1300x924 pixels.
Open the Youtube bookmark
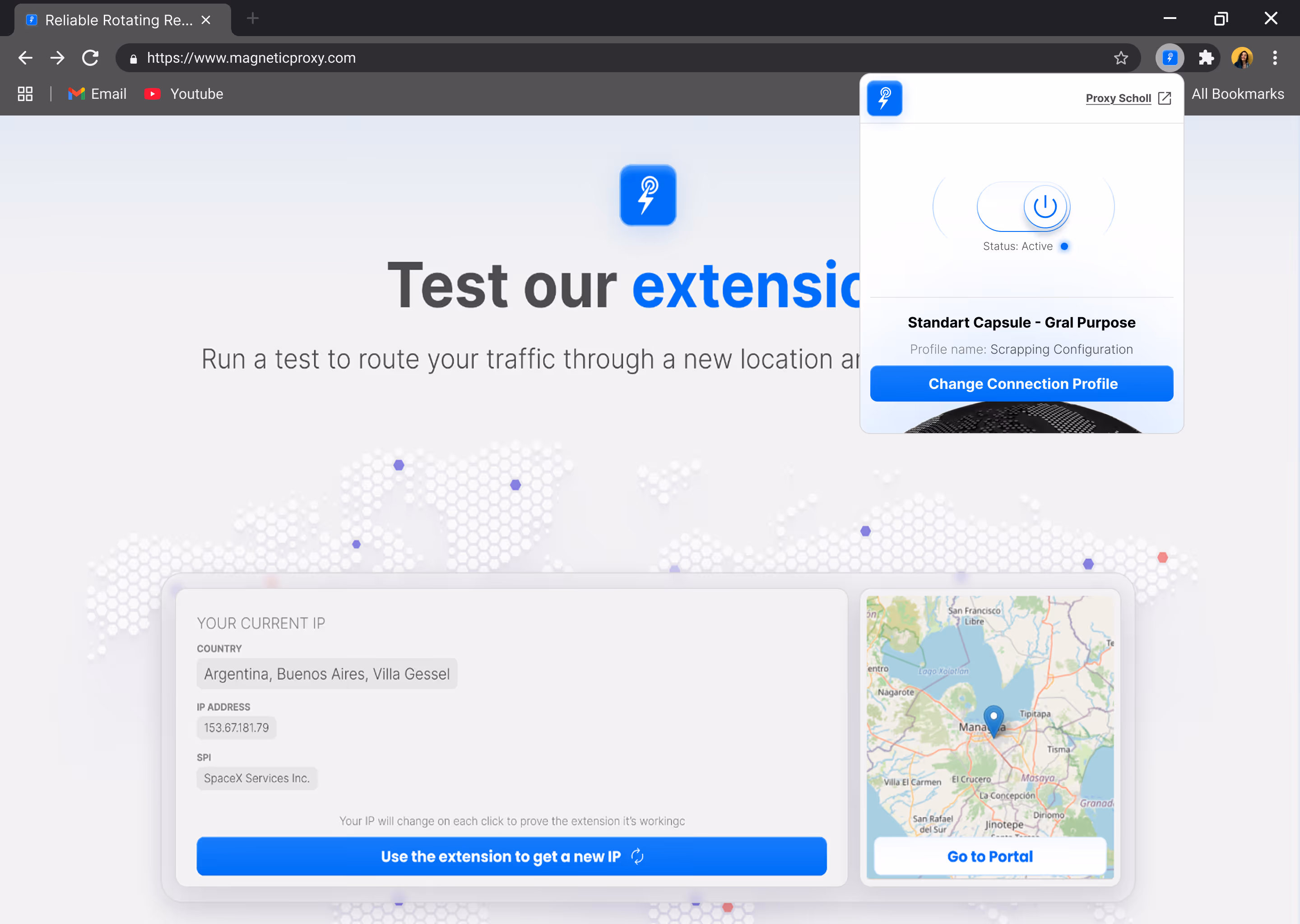pyautogui.click(x=184, y=94)
